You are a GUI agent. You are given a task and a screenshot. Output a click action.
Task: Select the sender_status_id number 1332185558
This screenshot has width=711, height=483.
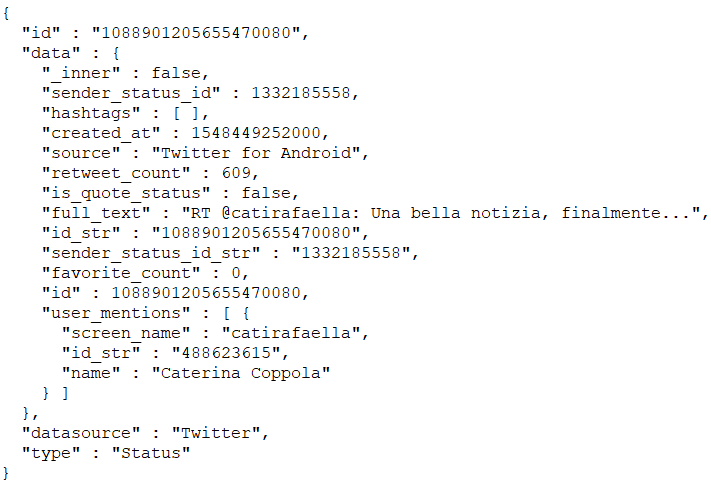(x=301, y=93)
